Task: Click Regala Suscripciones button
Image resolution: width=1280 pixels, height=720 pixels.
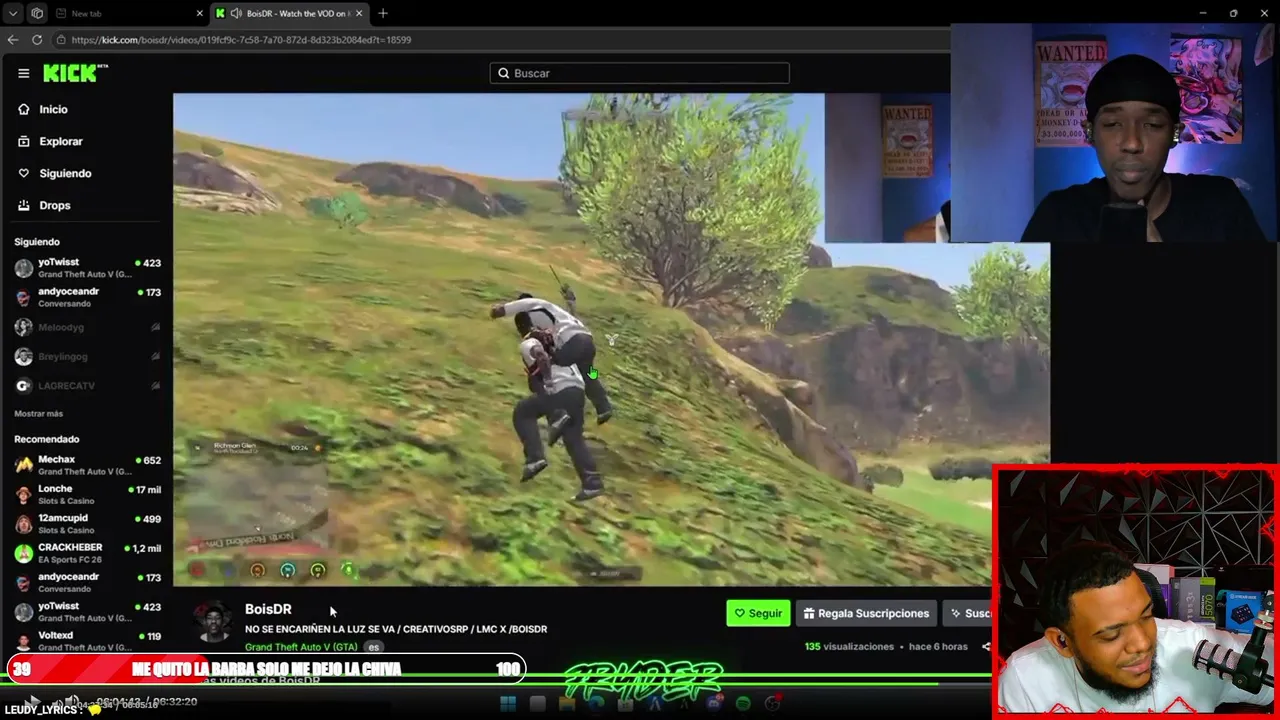Action: point(866,613)
